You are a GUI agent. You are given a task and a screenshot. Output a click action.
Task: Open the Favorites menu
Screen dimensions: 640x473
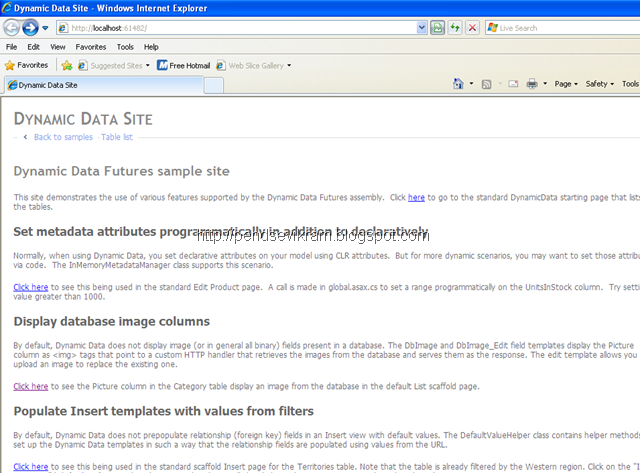[91, 47]
